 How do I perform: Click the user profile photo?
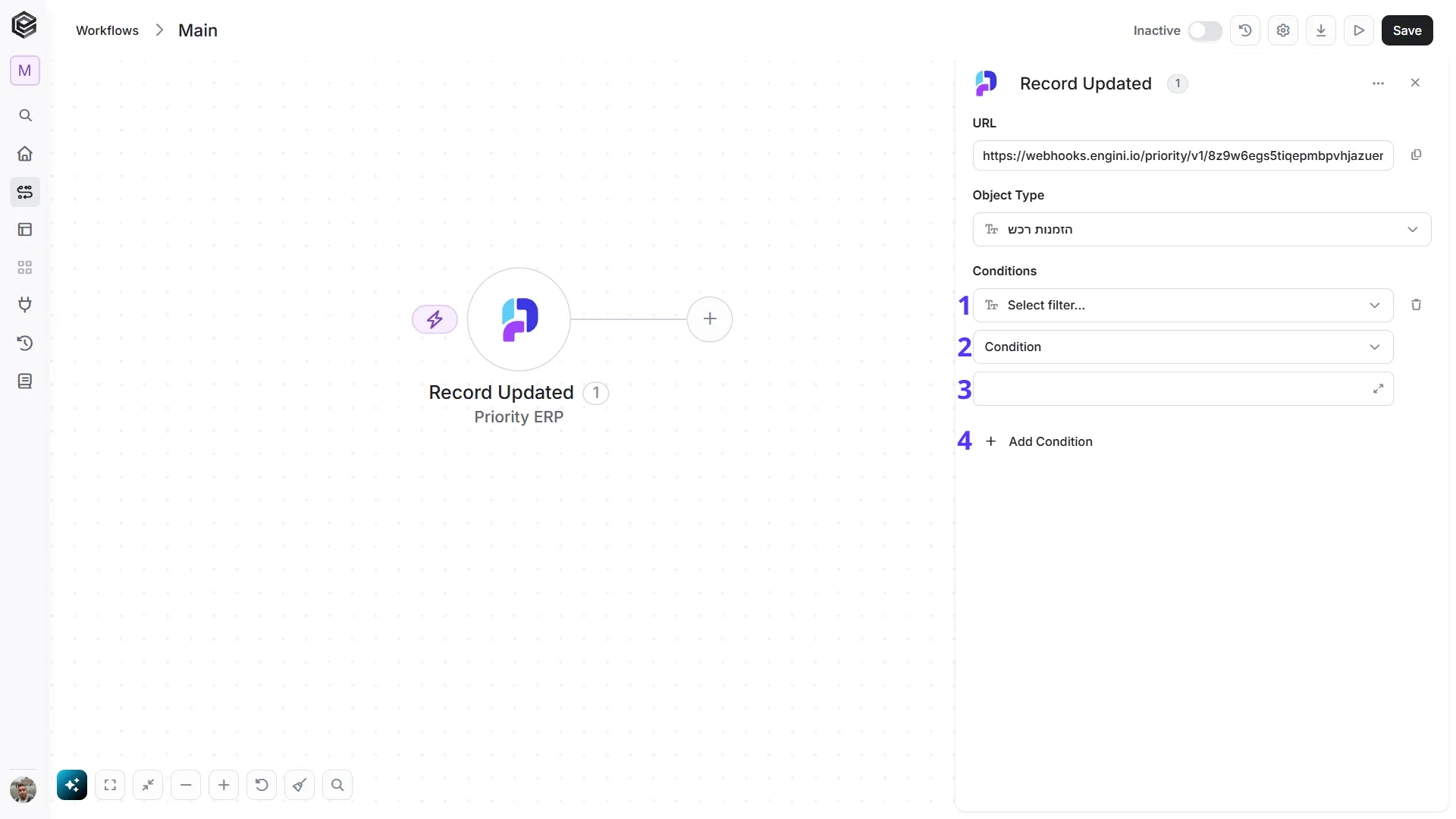(x=24, y=789)
